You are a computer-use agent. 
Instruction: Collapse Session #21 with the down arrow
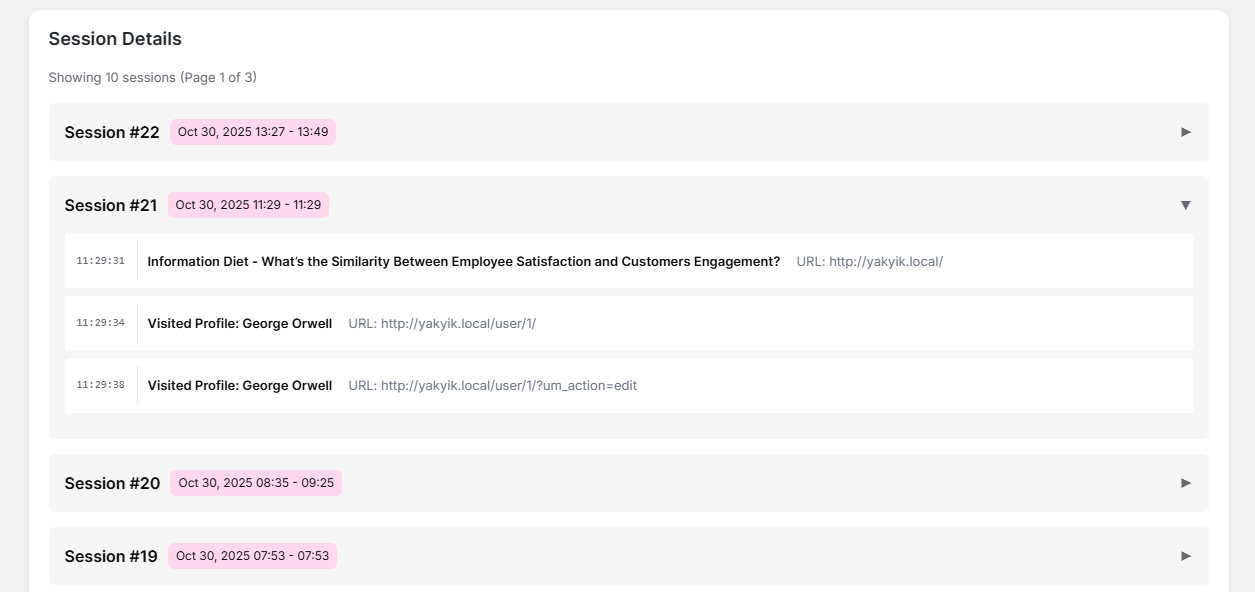[1185, 205]
